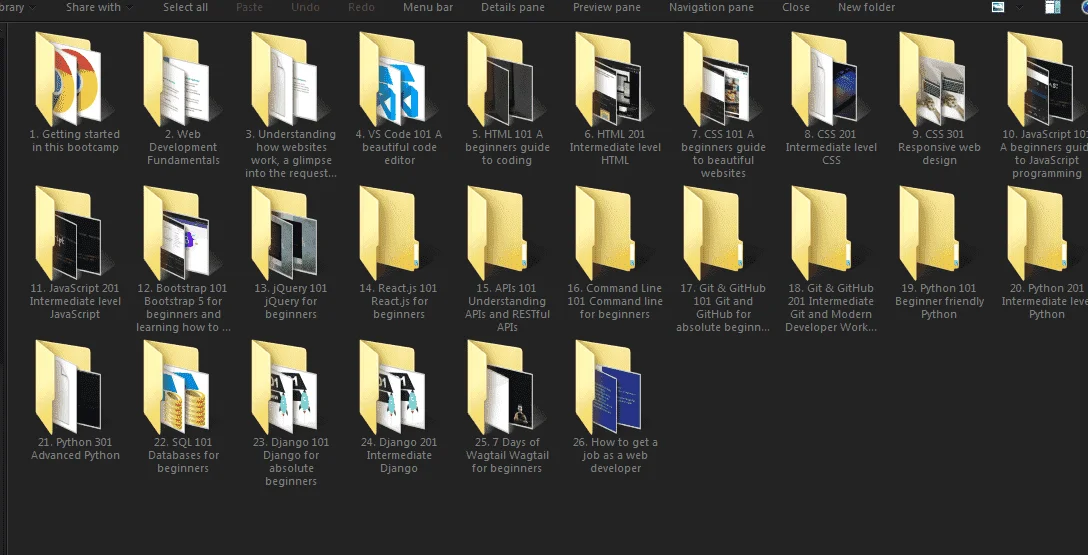Click Select all in the toolbar
The width and height of the screenshot is (1088, 555).
tap(185, 8)
